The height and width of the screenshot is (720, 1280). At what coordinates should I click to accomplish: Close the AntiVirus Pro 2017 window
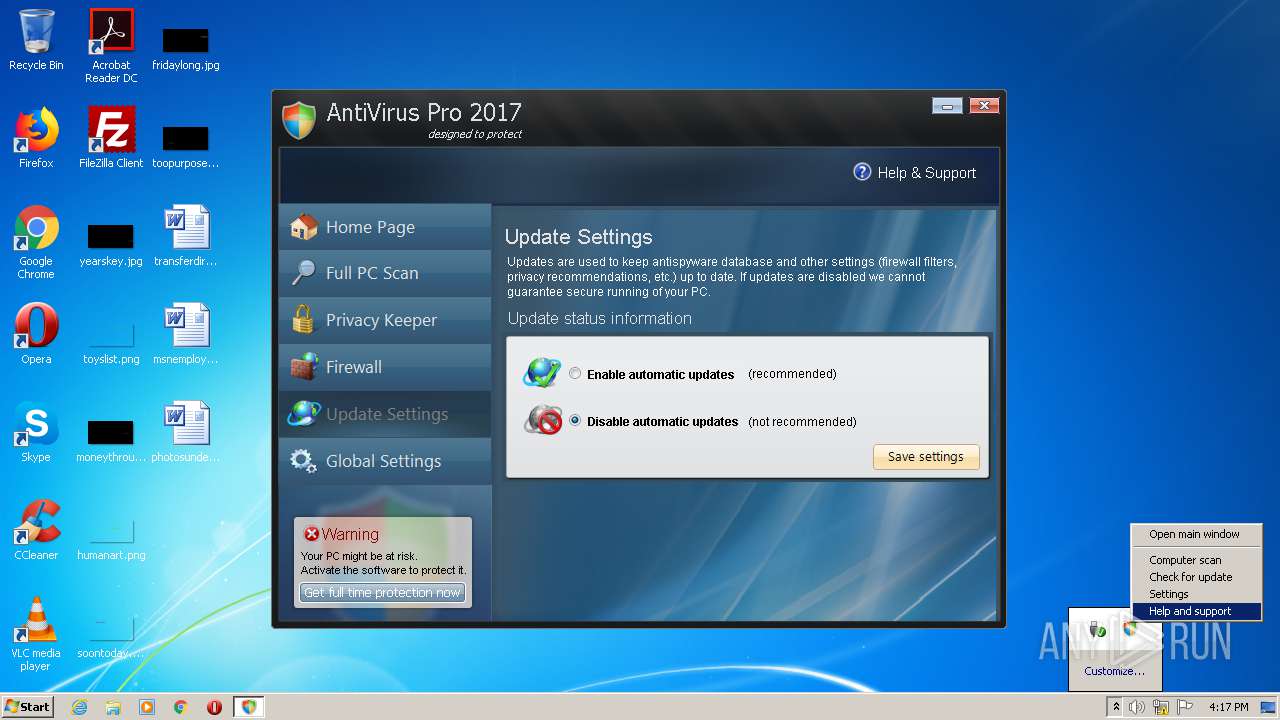984,105
